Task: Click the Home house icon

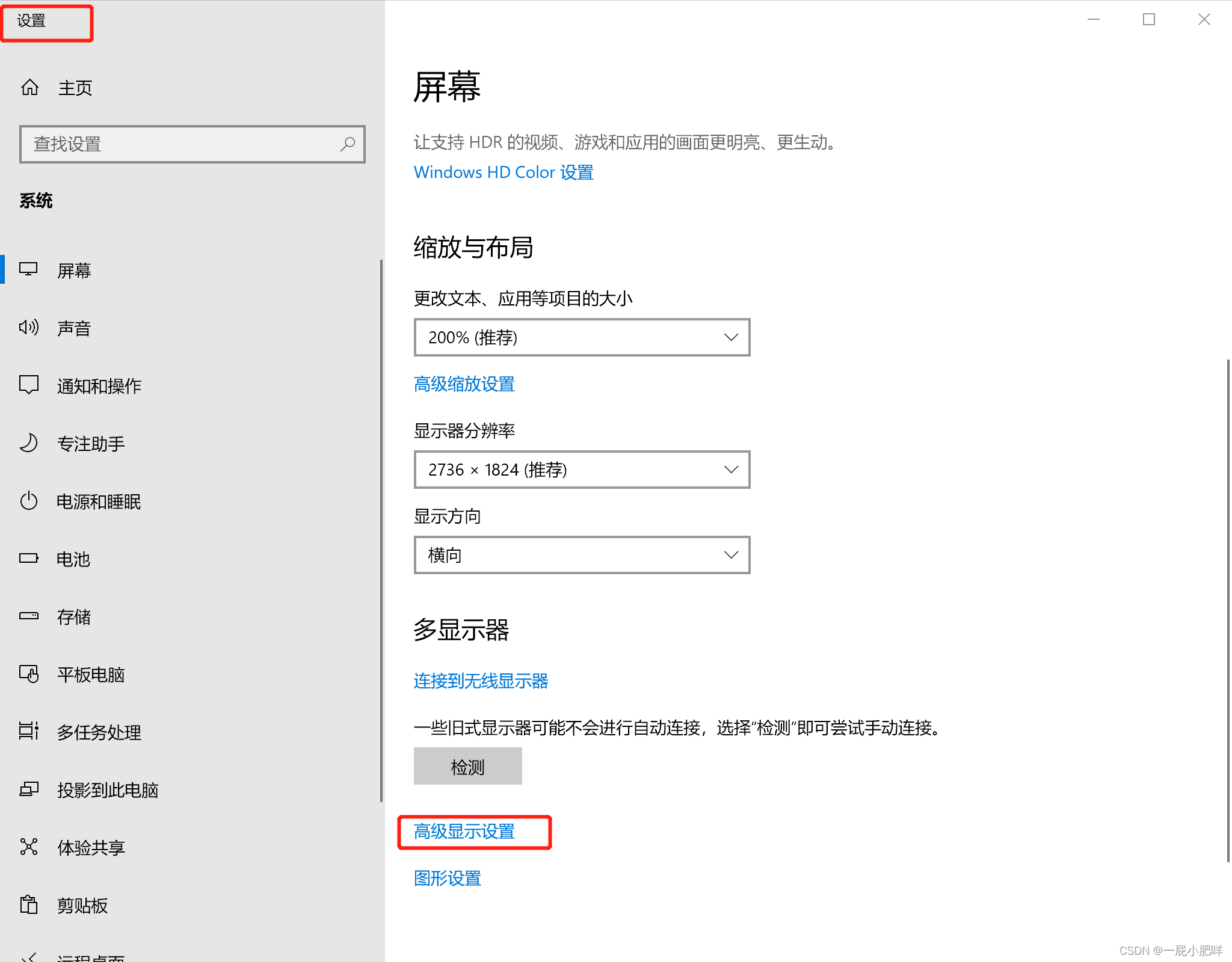Action: [x=29, y=88]
